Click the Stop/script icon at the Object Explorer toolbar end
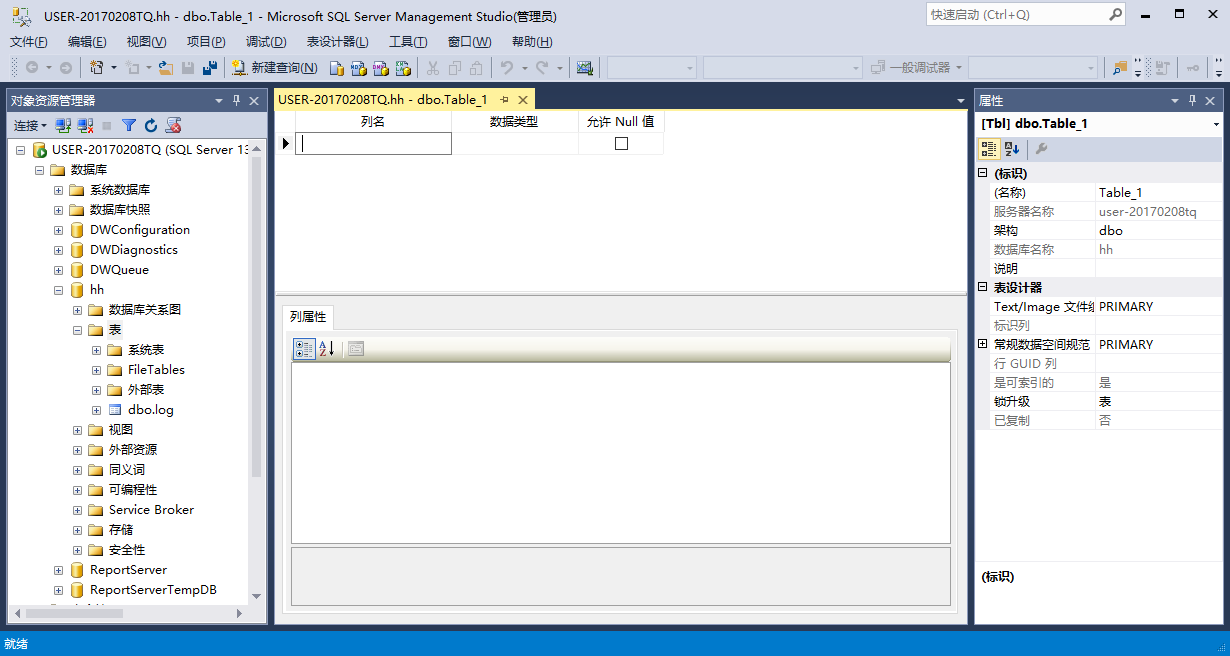Screen dimensions: 1230x656 click(x=173, y=125)
